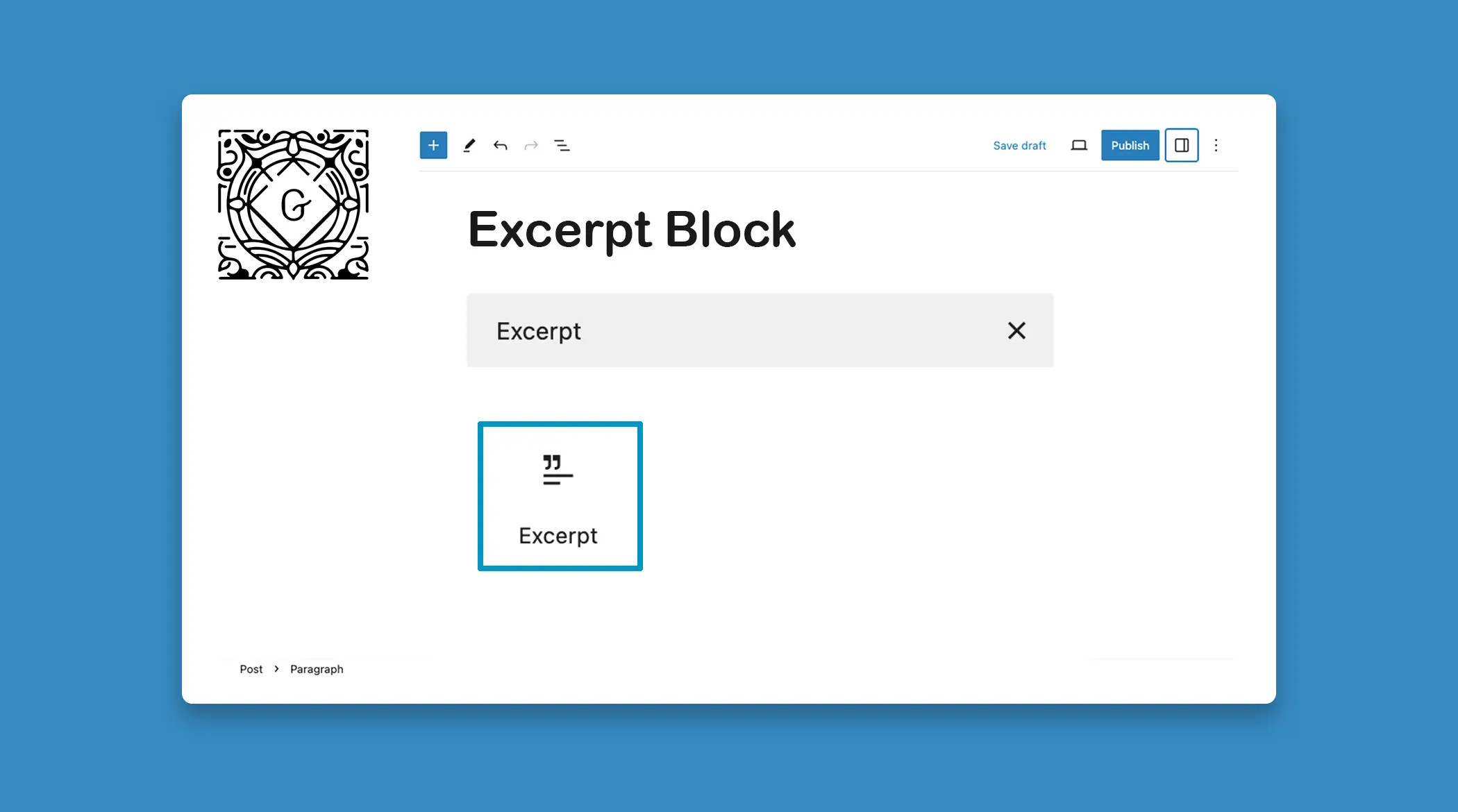1458x812 pixels.
Task: Click the Paragraph breadcrumb item
Action: [316, 669]
